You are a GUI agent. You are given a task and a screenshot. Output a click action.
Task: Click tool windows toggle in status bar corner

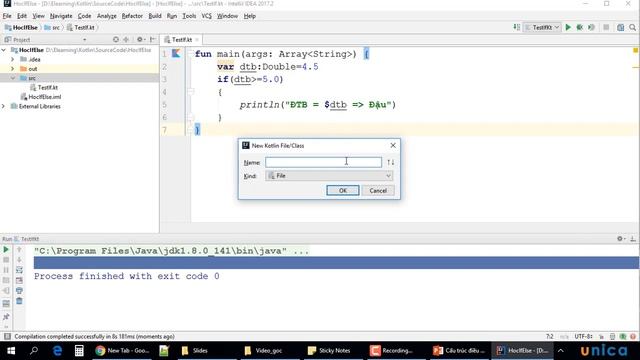pyautogui.click(x=7, y=336)
